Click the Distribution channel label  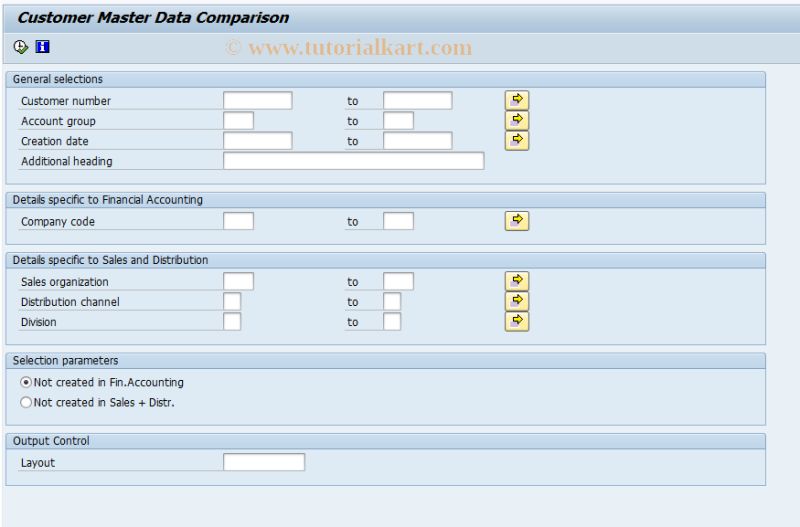70,302
